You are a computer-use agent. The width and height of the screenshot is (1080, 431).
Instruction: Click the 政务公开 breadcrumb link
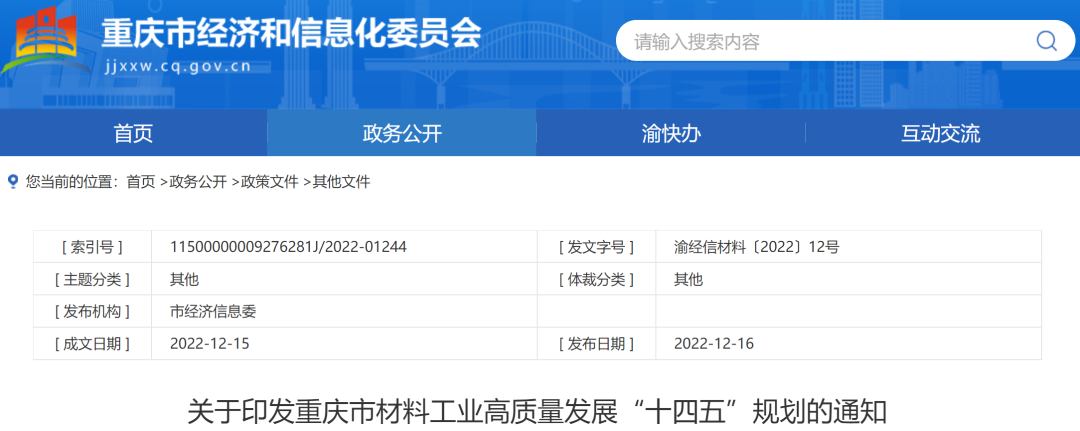pos(198,182)
